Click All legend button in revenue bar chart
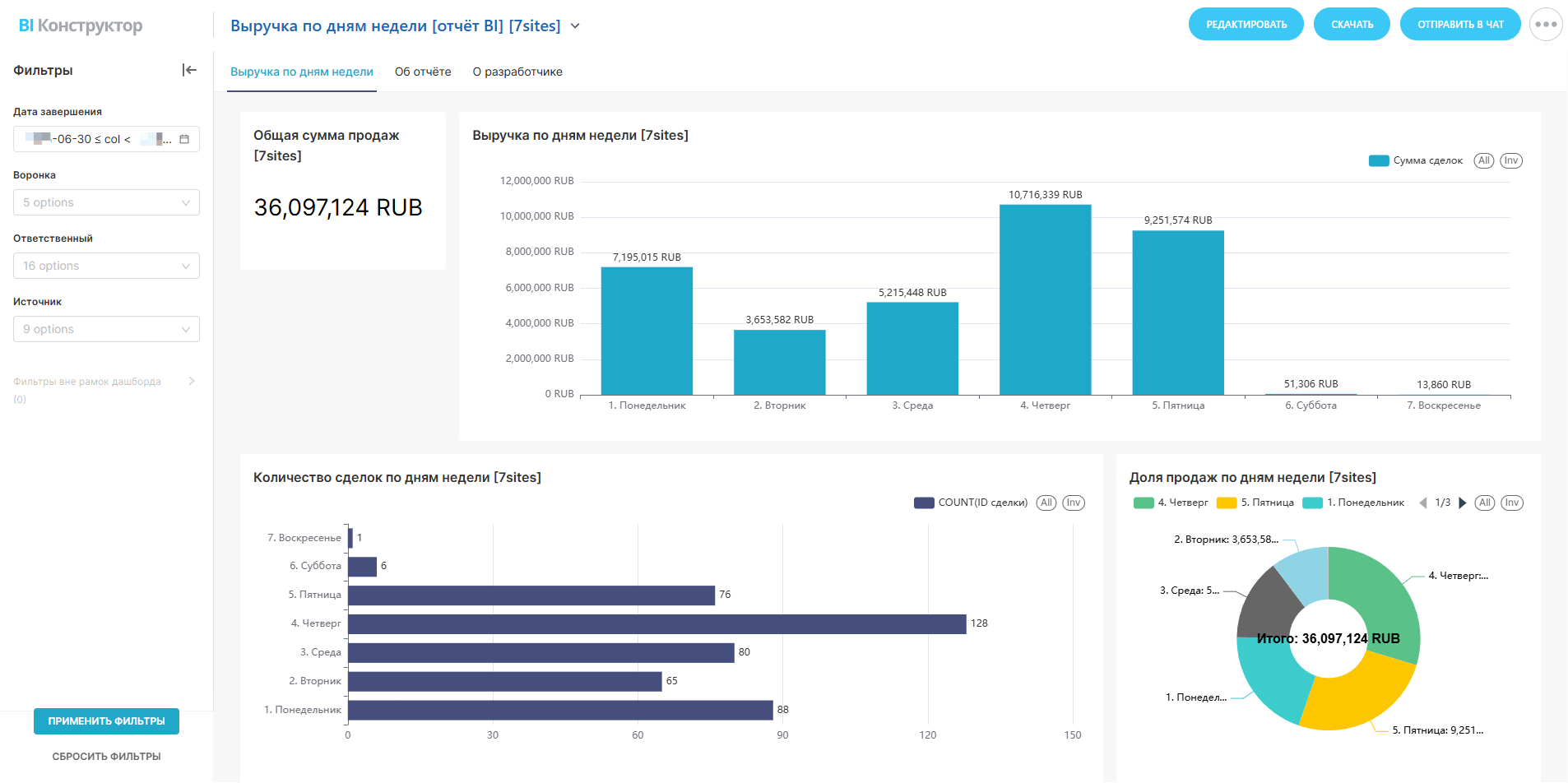This screenshot has width=1568, height=783. point(1483,161)
